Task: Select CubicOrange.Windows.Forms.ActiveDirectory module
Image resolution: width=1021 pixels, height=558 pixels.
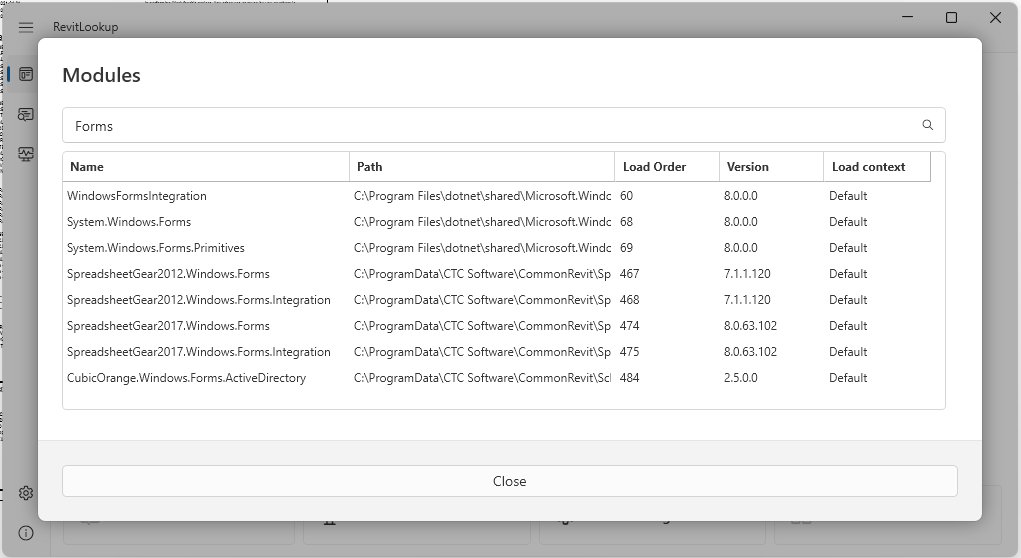Action: click(x=186, y=378)
